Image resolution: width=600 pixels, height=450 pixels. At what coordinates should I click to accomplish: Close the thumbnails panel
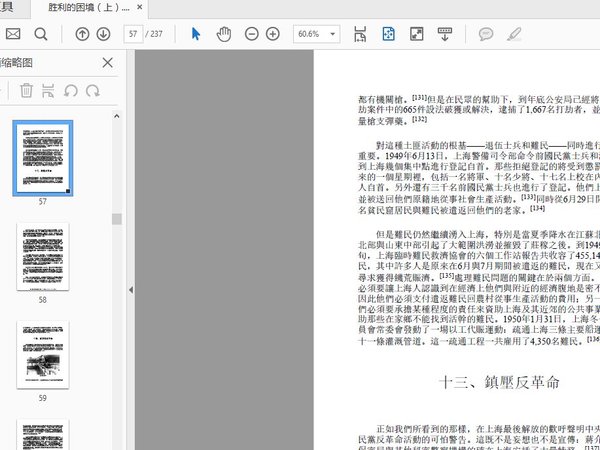108,63
